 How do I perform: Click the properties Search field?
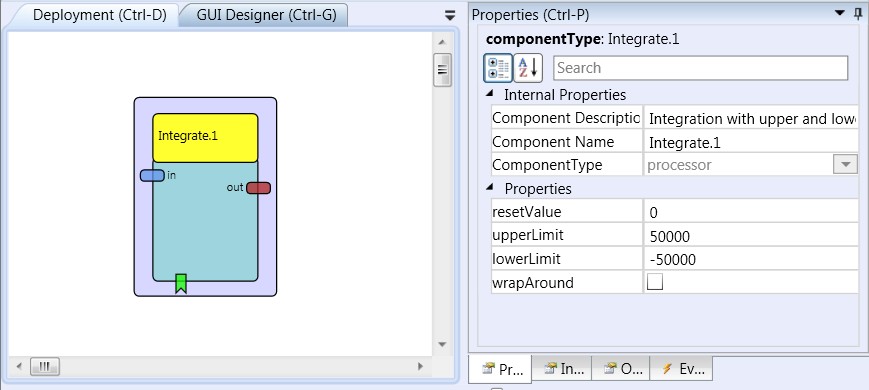tap(701, 68)
